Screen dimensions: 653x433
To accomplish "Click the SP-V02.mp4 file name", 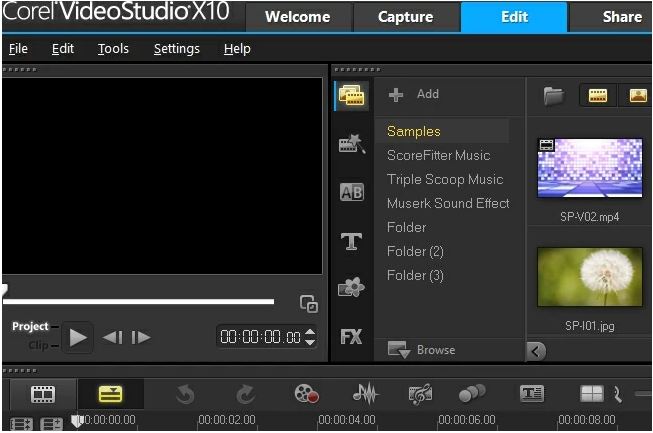I will point(589,217).
